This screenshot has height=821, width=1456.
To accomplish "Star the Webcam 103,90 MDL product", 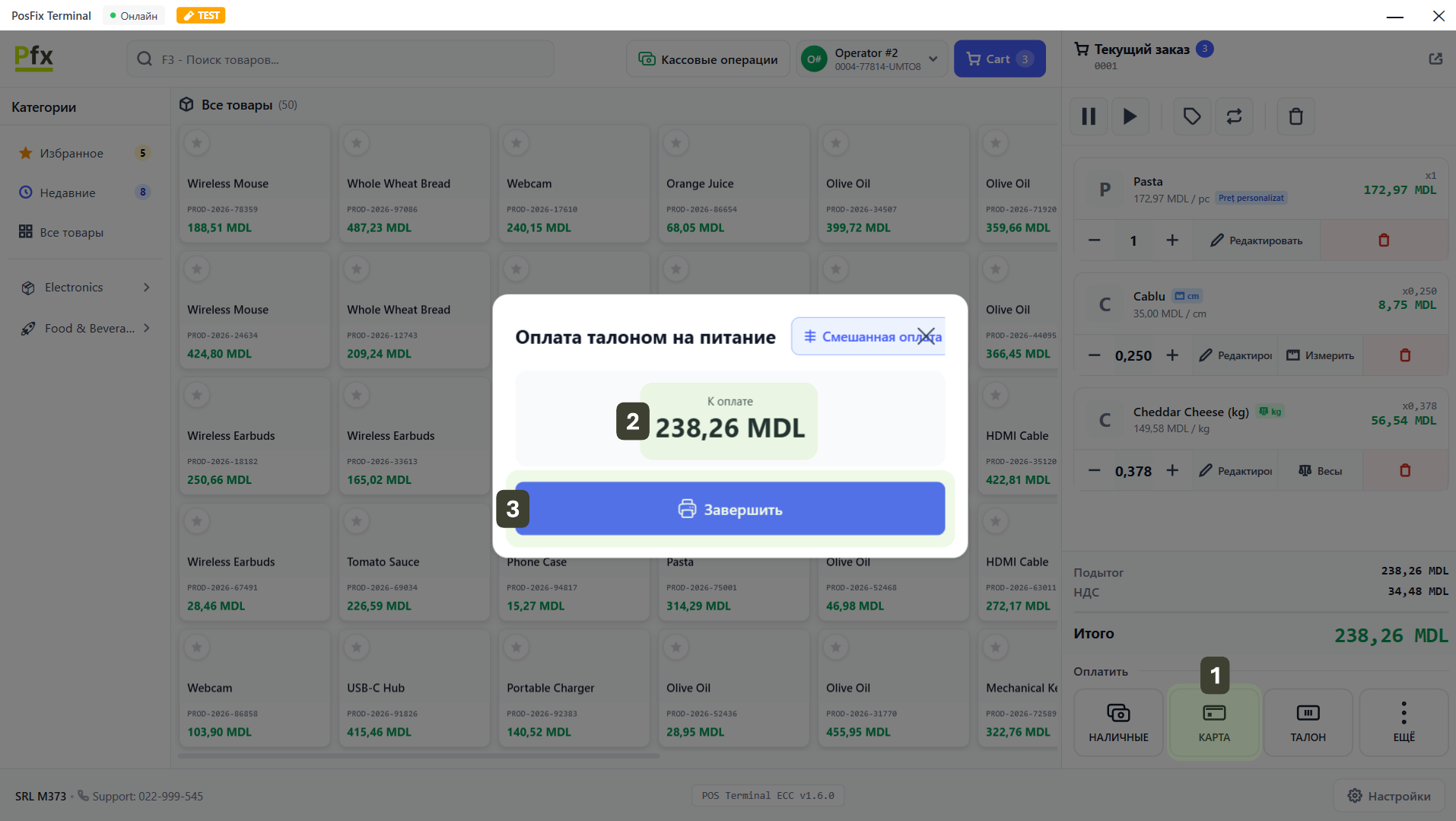I will point(197,648).
